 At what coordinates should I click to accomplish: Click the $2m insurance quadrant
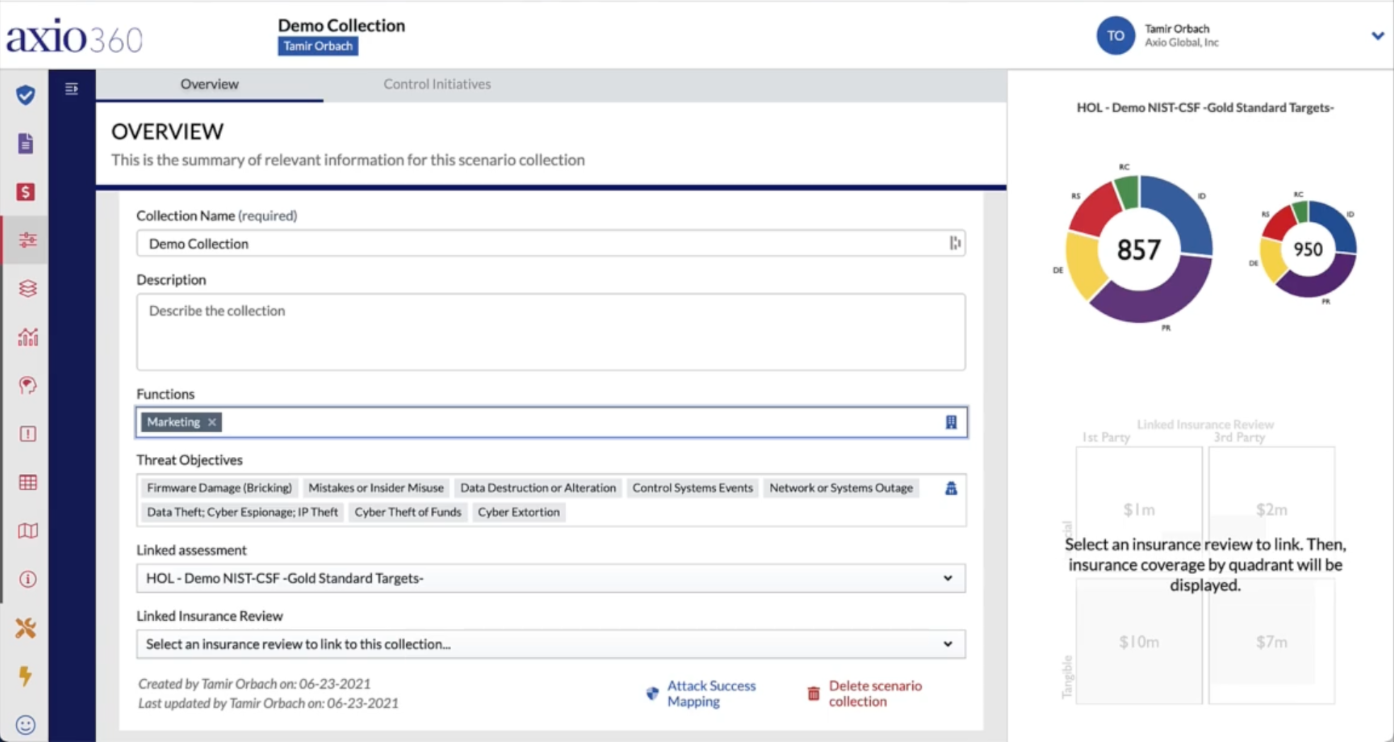click(1272, 509)
